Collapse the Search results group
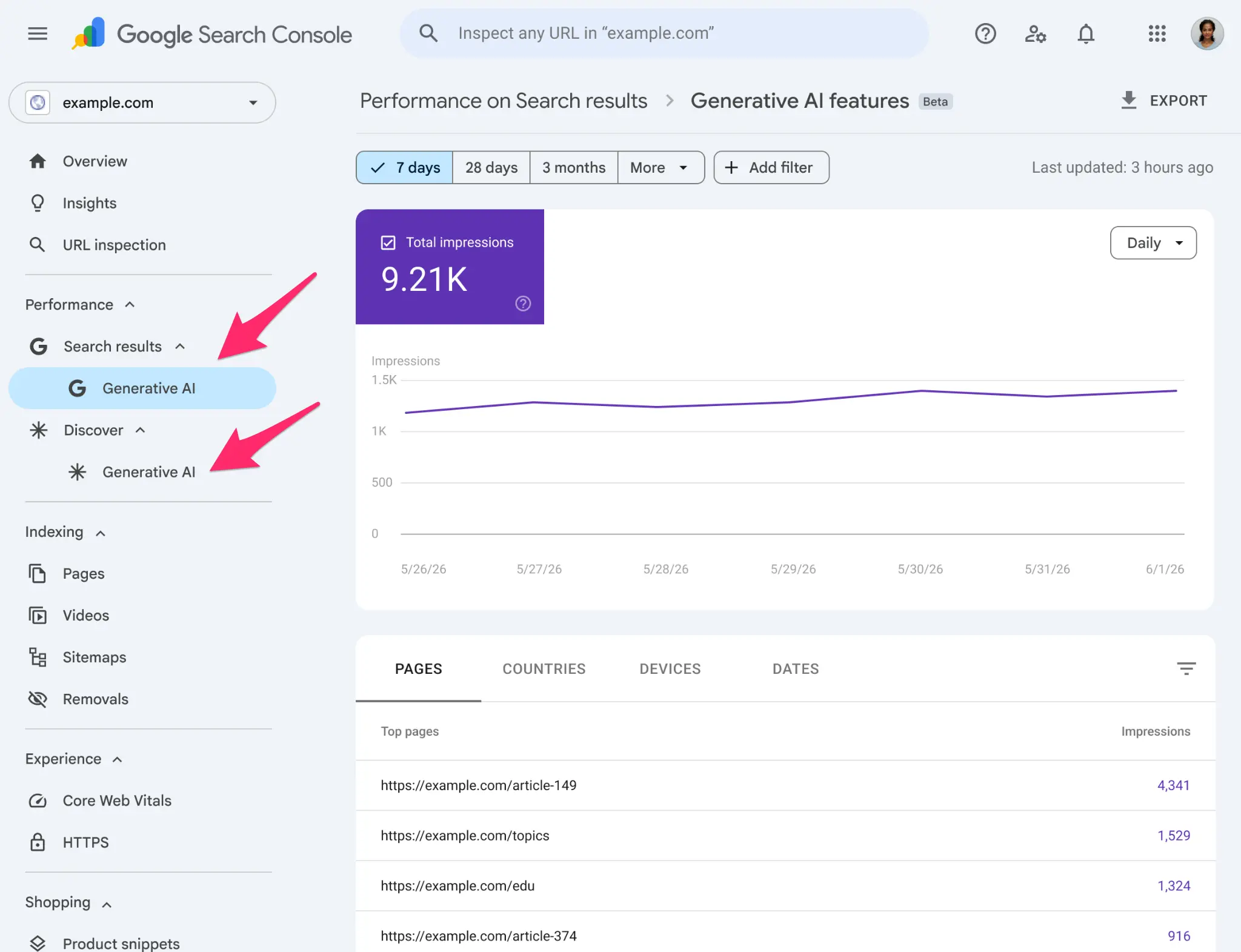 tap(179, 346)
